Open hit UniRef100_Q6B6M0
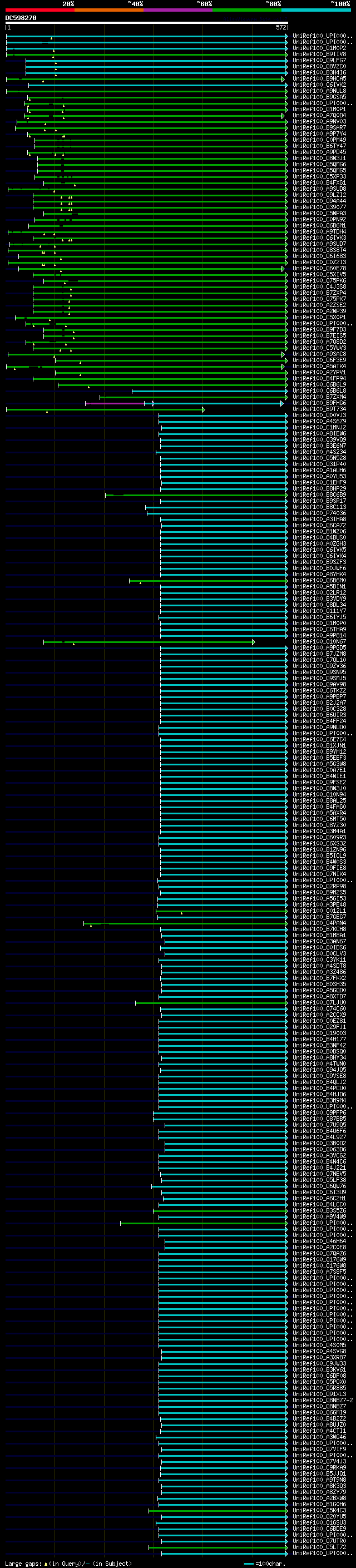The image size is (356, 1568). (319, 581)
